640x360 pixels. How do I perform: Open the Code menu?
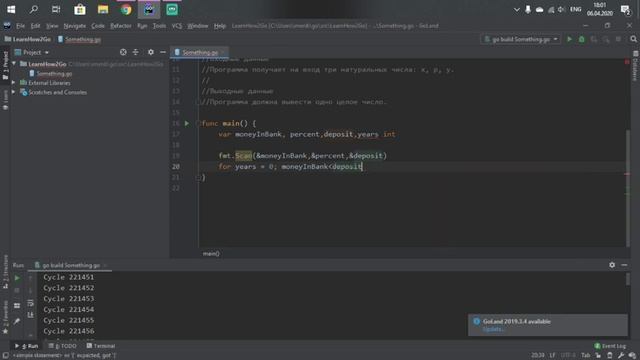[x=98, y=26]
